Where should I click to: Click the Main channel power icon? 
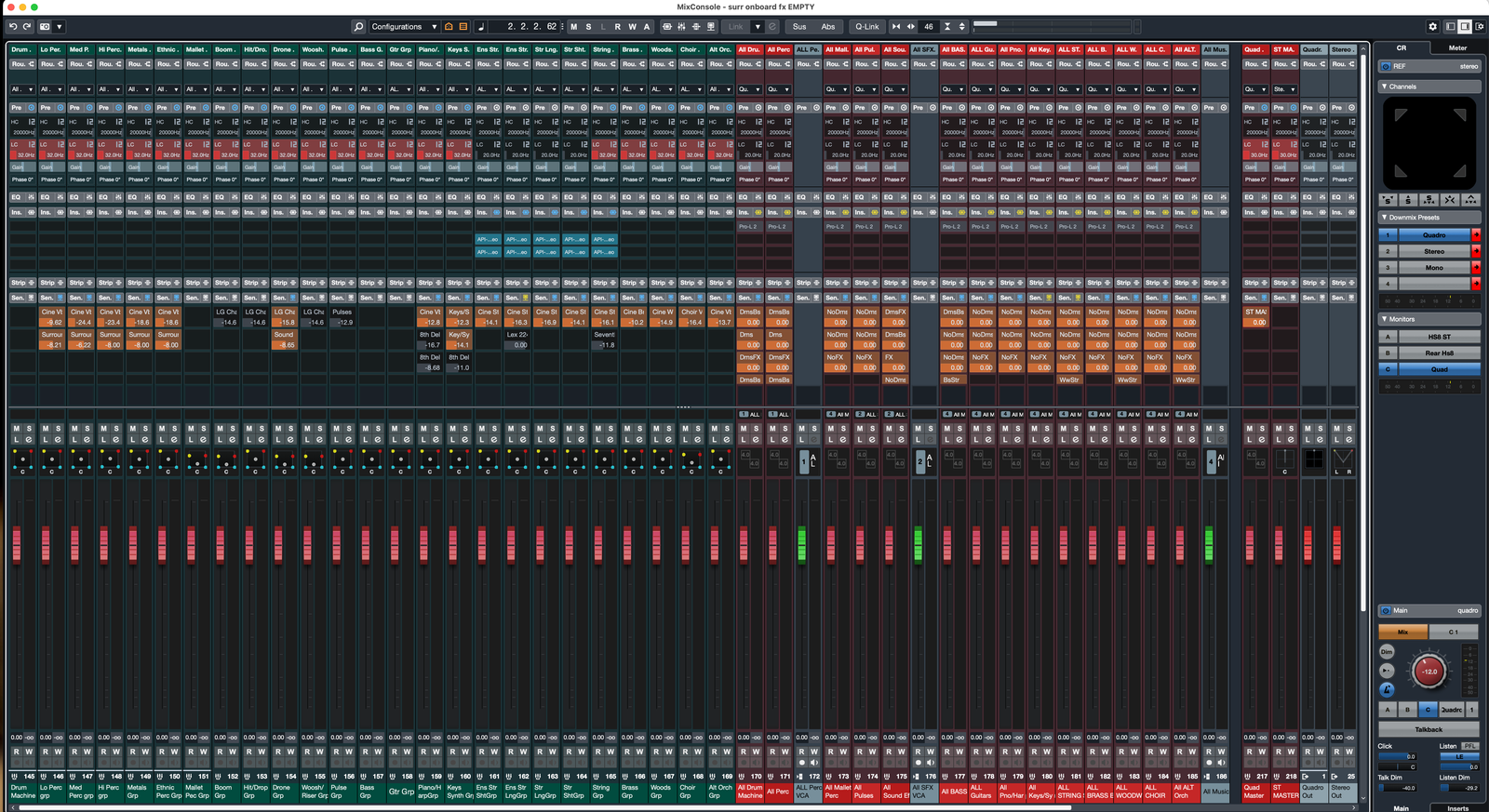[x=1386, y=611]
